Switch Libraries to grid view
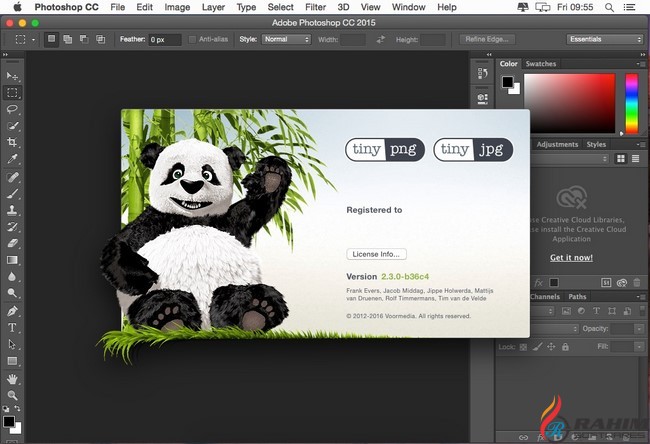The image size is (650, 444). coord(621,159)
